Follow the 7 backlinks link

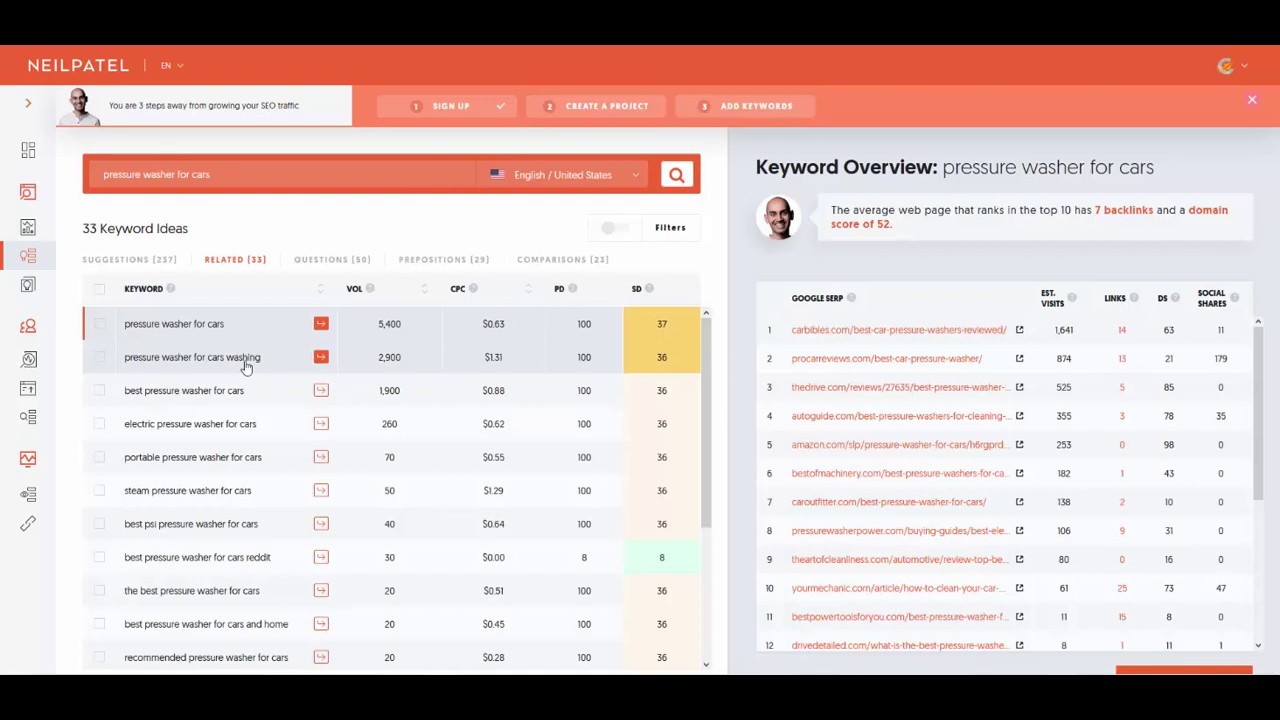click(x=1123, y=210)
